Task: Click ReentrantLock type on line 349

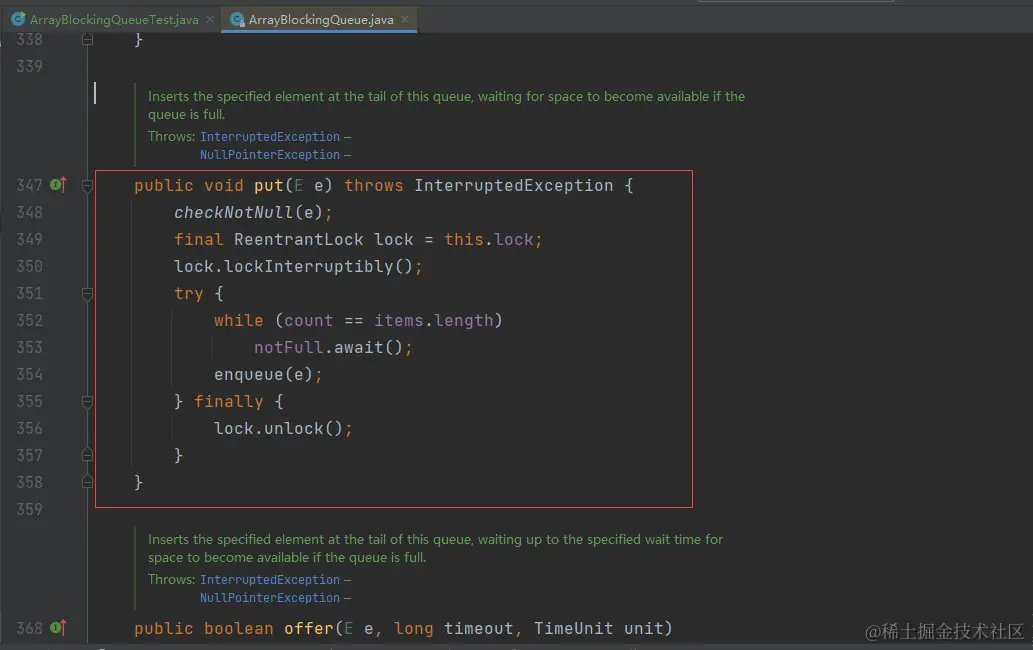Action: pos(298,240)
